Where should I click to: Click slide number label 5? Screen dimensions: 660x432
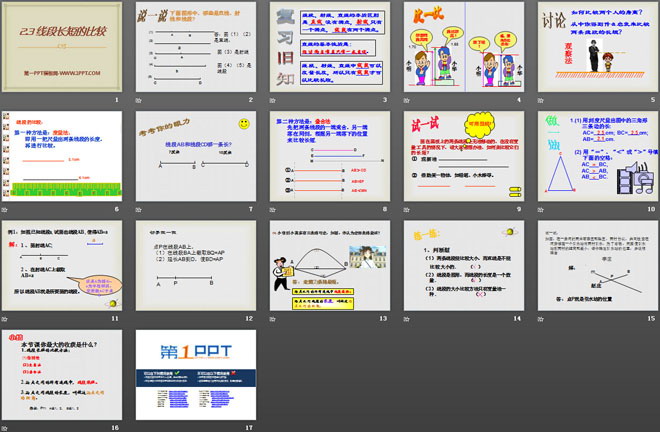pos(652,100)
